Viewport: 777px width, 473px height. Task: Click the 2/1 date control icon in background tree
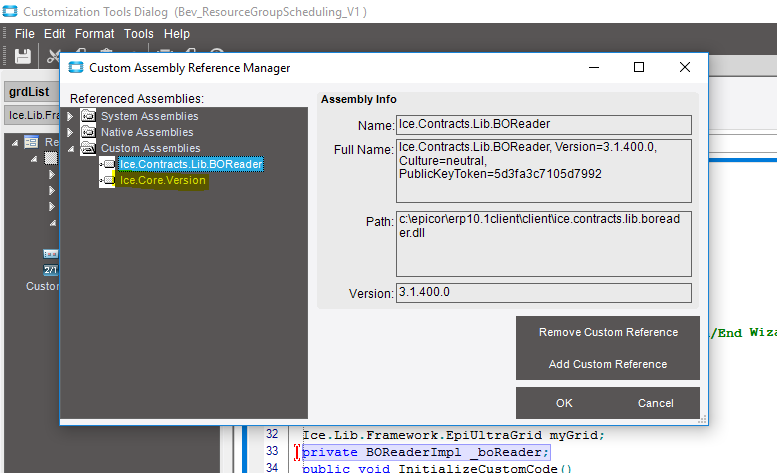coord(51,270)
